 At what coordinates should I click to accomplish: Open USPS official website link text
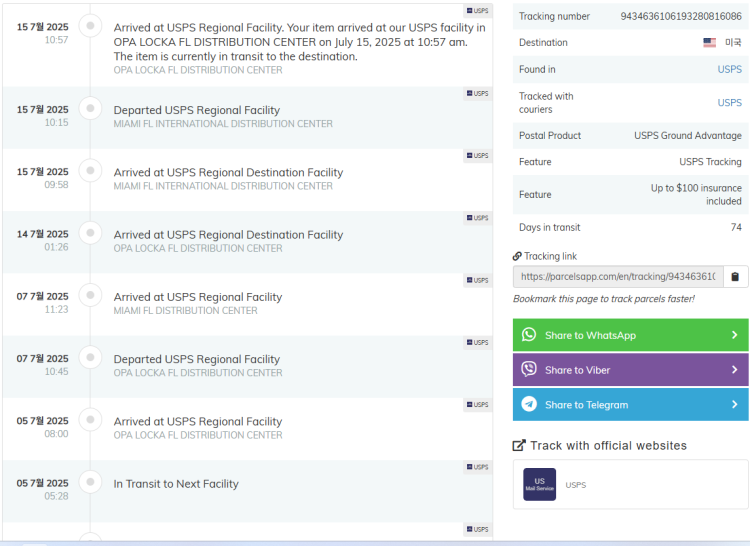575,485
